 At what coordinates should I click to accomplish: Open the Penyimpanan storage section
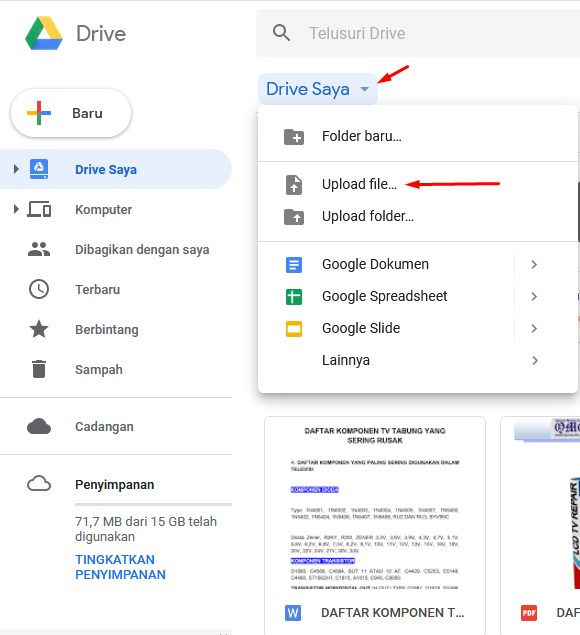(115, 485)
